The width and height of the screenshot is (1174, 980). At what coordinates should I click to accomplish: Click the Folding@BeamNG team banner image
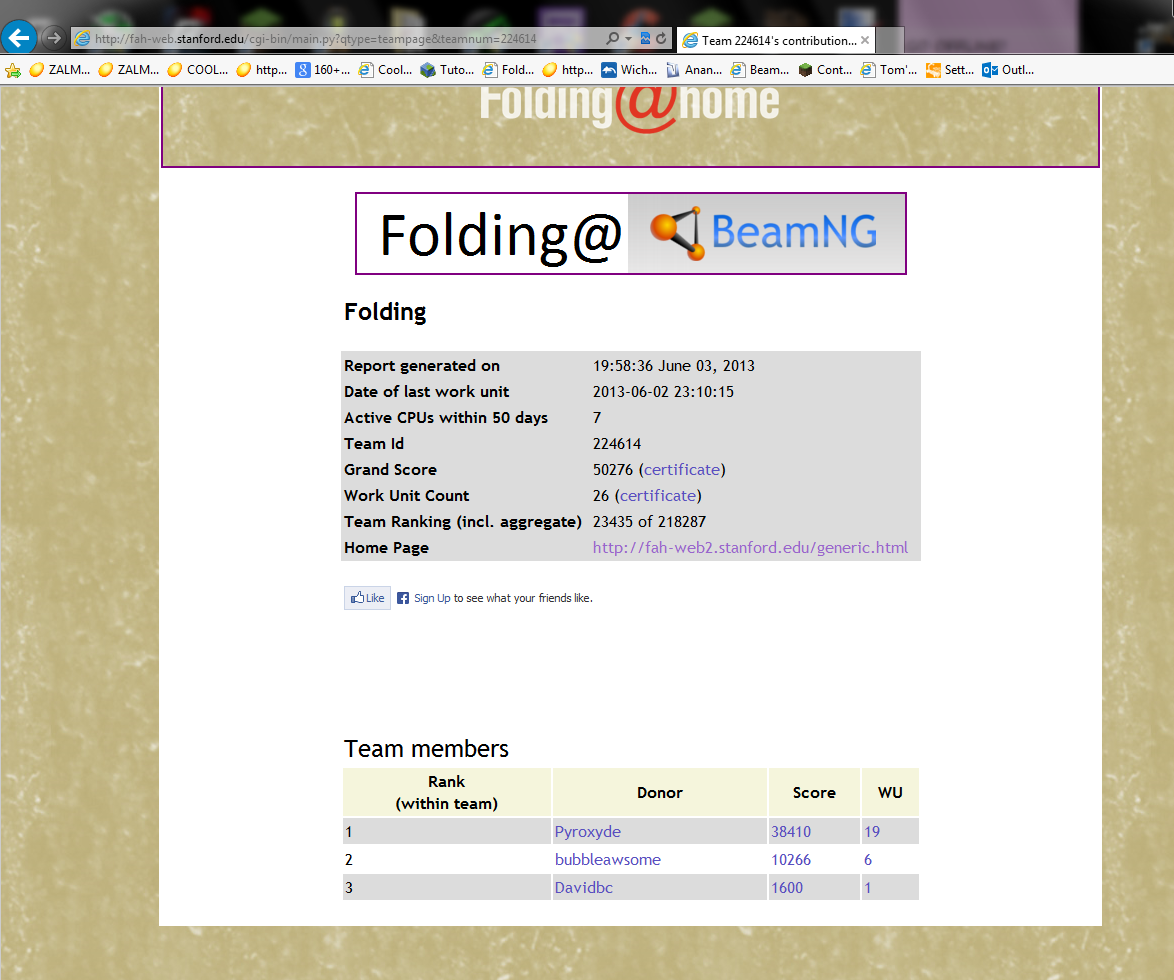pyautogui.click(x=630, y=234)
